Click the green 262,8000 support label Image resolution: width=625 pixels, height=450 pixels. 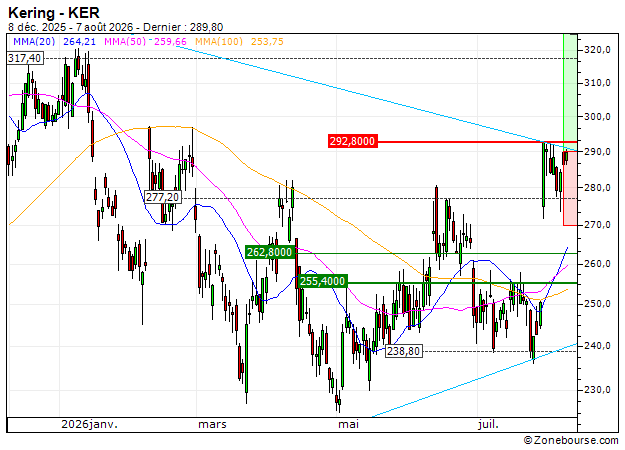(x=269, y=252)
